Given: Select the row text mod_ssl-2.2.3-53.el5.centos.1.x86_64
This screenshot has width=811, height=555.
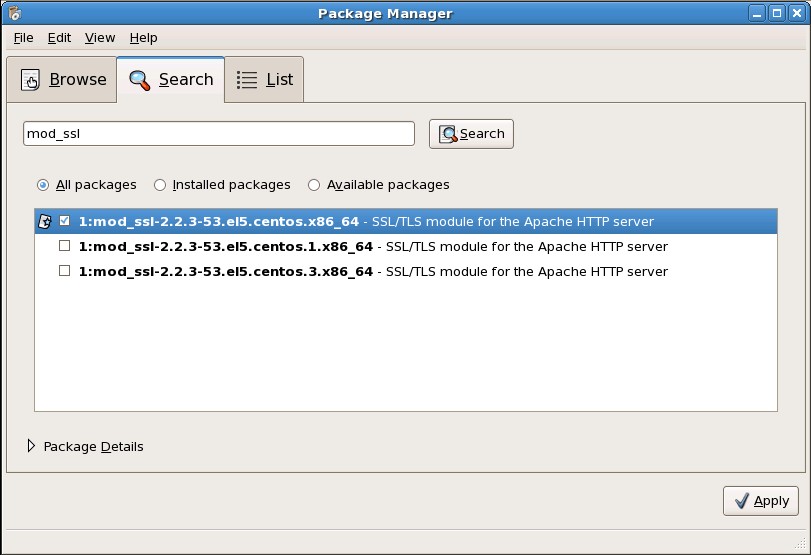Looking at the screenshot, I should 226,246.
